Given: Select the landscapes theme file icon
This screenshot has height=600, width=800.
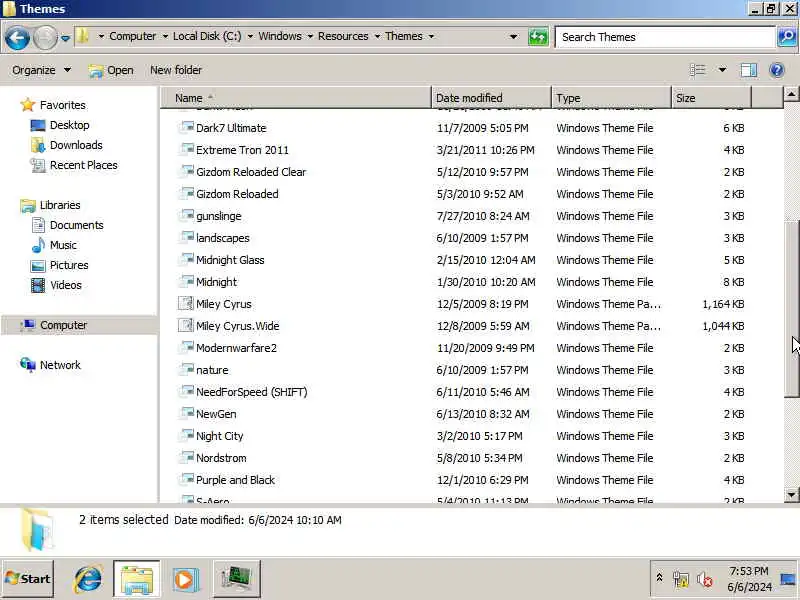Looking at the screenshot, I should [x=186, y=237].
